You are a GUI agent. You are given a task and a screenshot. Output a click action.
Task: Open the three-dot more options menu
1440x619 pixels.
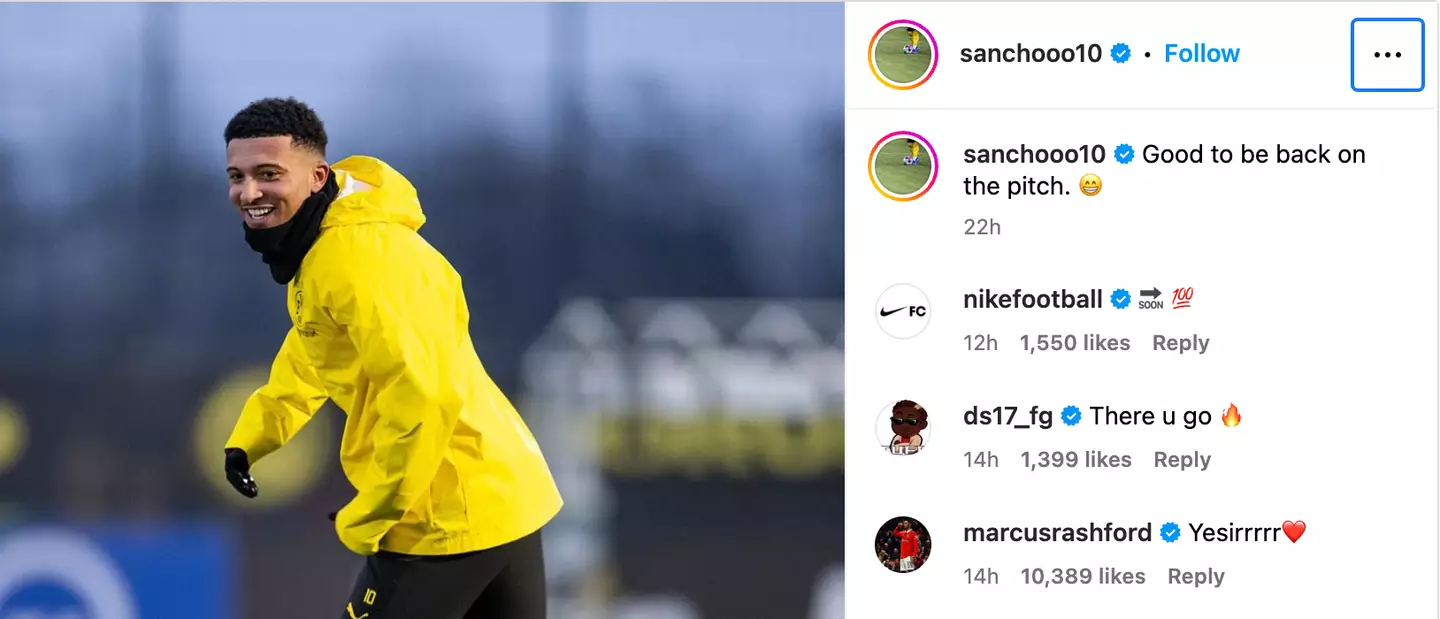tap(1387, 55)
